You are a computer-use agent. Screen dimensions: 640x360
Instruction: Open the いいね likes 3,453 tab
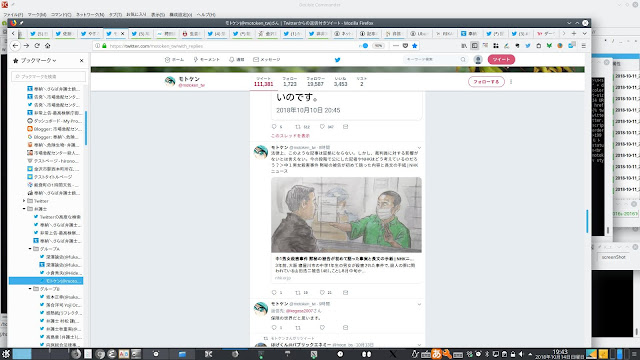(x=340, y=81)
